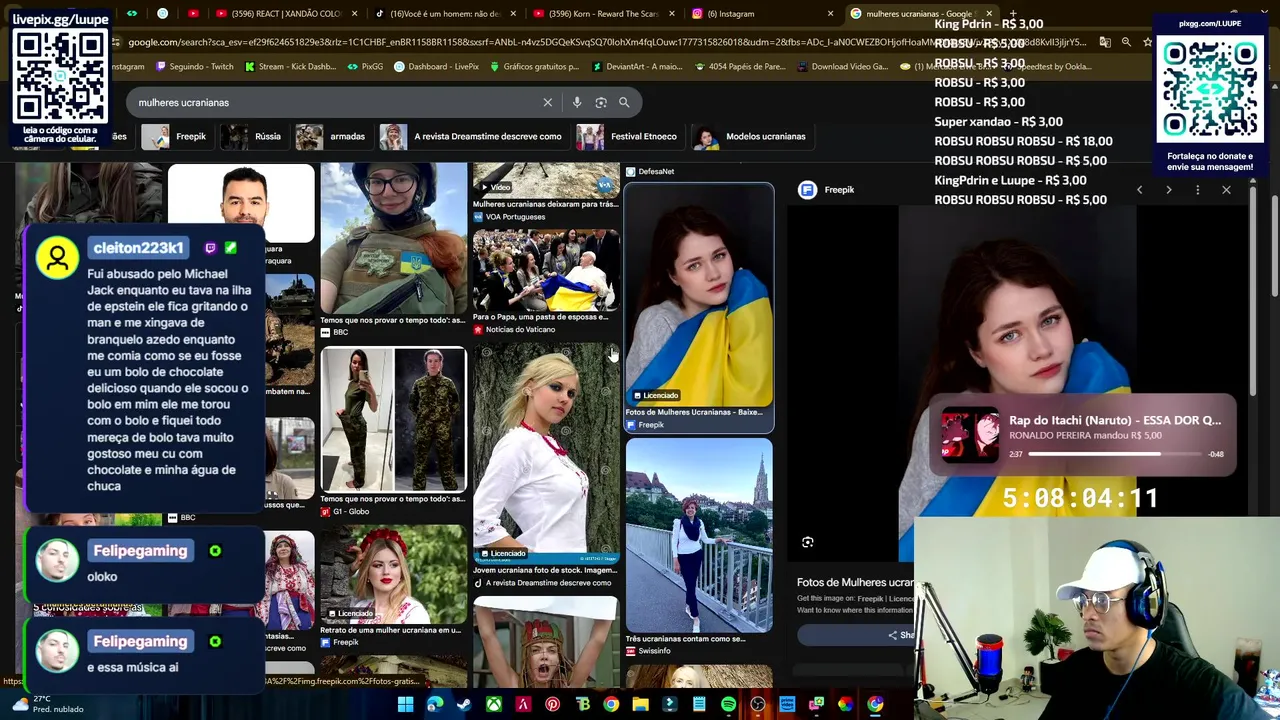Open 'Gráficos gratuitos p...' bookmark
Viewport: 1280px width, 720px height.
tap(533, 67)
